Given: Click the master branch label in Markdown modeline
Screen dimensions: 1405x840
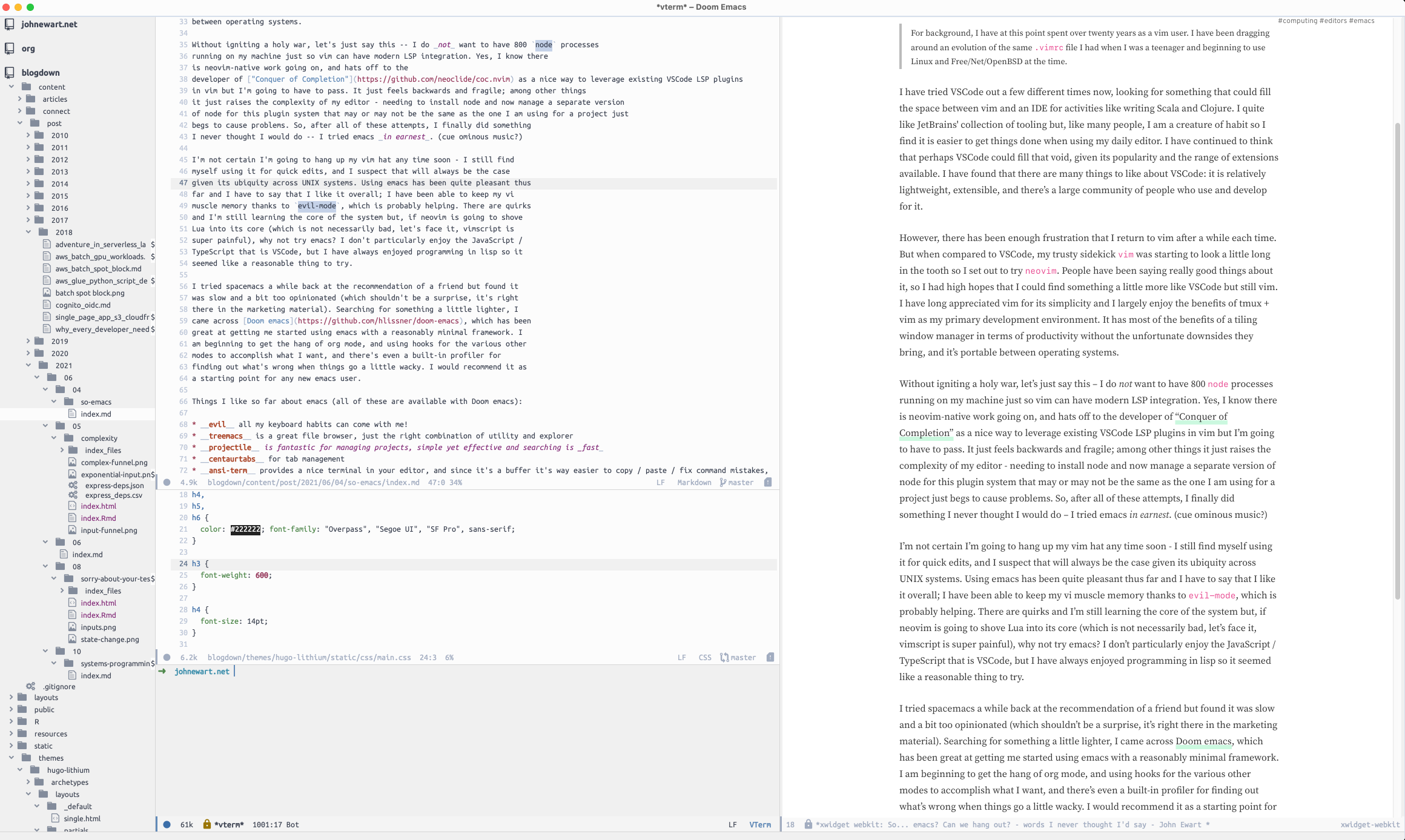Looking at the screenshot, I should pos(741,483).
